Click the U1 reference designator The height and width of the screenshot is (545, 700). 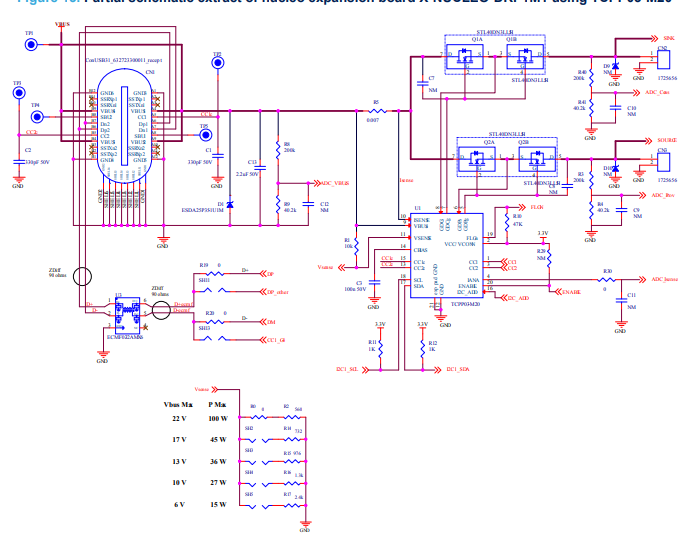coord(417,208)
